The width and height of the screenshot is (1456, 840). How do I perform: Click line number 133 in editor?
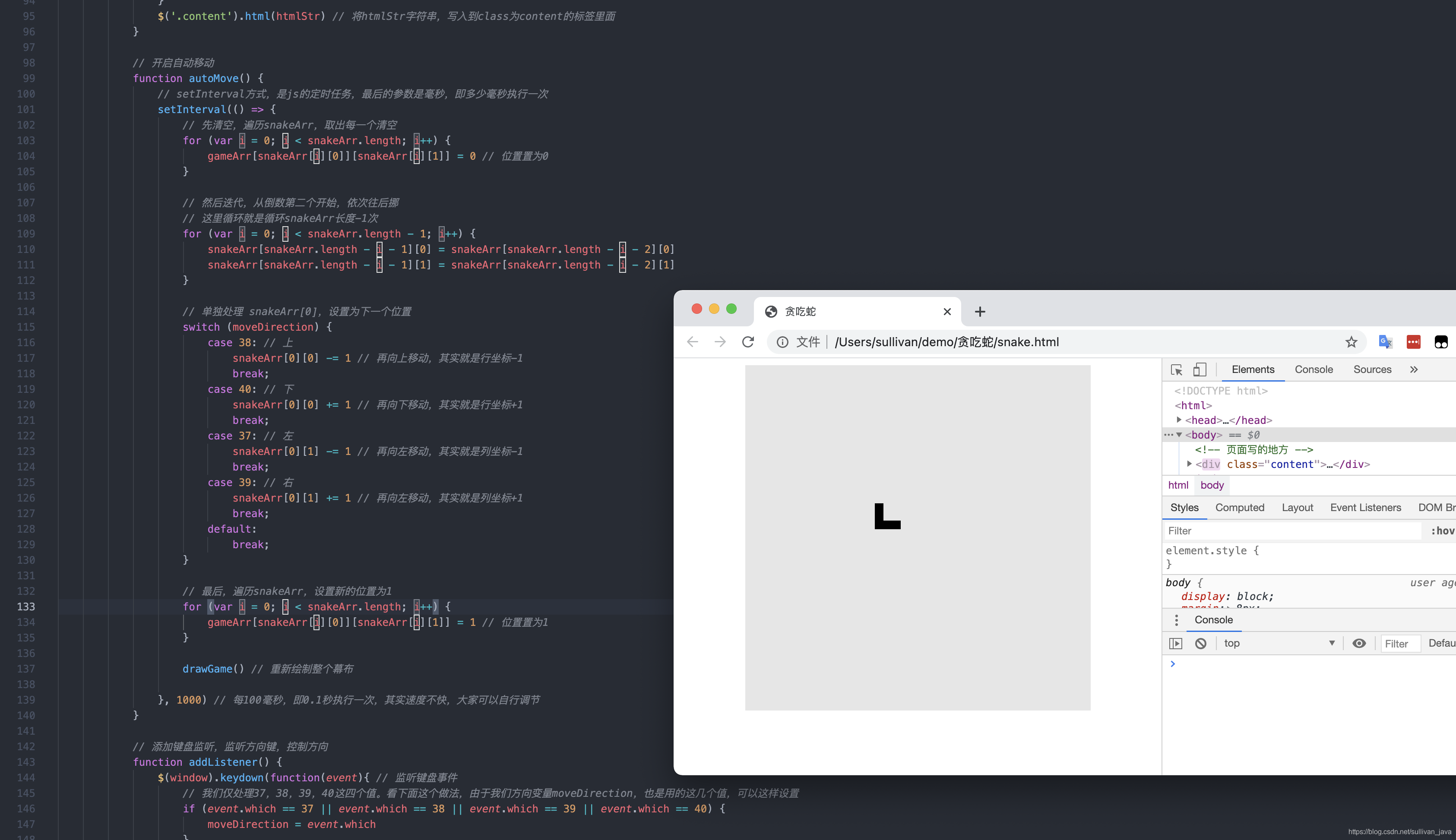pyautogui.click(x=26, y=607)
